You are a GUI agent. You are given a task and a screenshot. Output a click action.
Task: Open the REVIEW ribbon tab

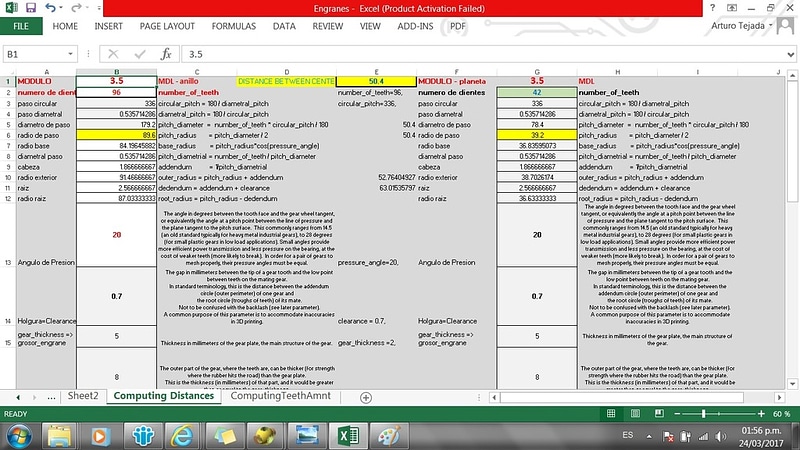pos(328,26)
